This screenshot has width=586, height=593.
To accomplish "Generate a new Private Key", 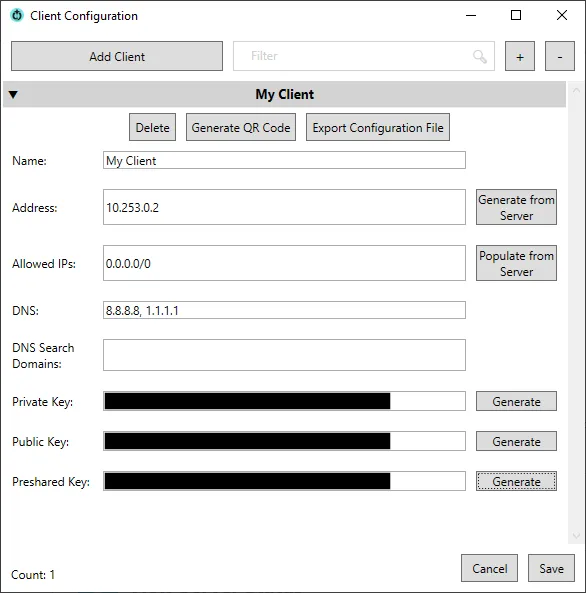I will click(x=516, y=401).
